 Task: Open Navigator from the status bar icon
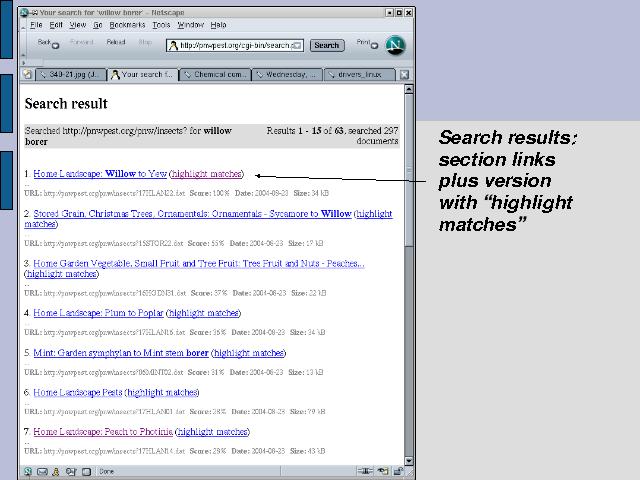(x=28, y=470)
